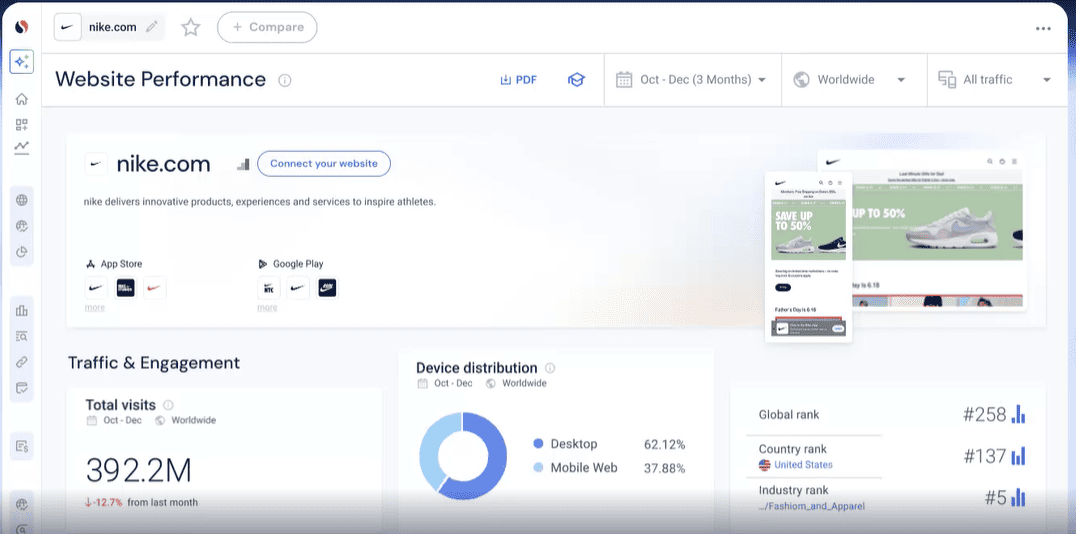Click the mobile site preview thumbnail
Viewport: 1076px width, 534px height.
[x=809, y=257]
